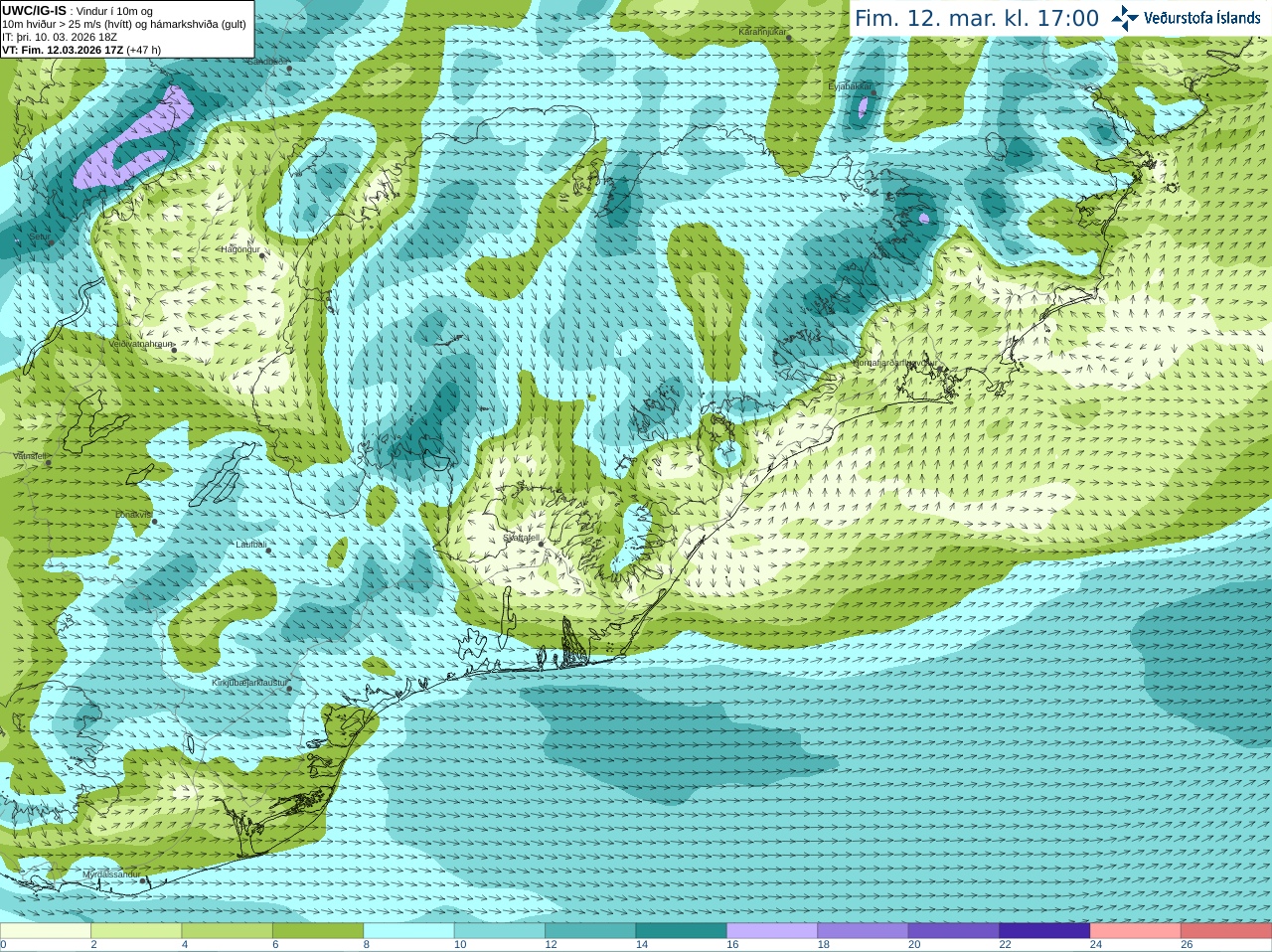1272x952 pixels.
Task: Pick the 20–22 m/s purple swatch
Action: [954, 931]
